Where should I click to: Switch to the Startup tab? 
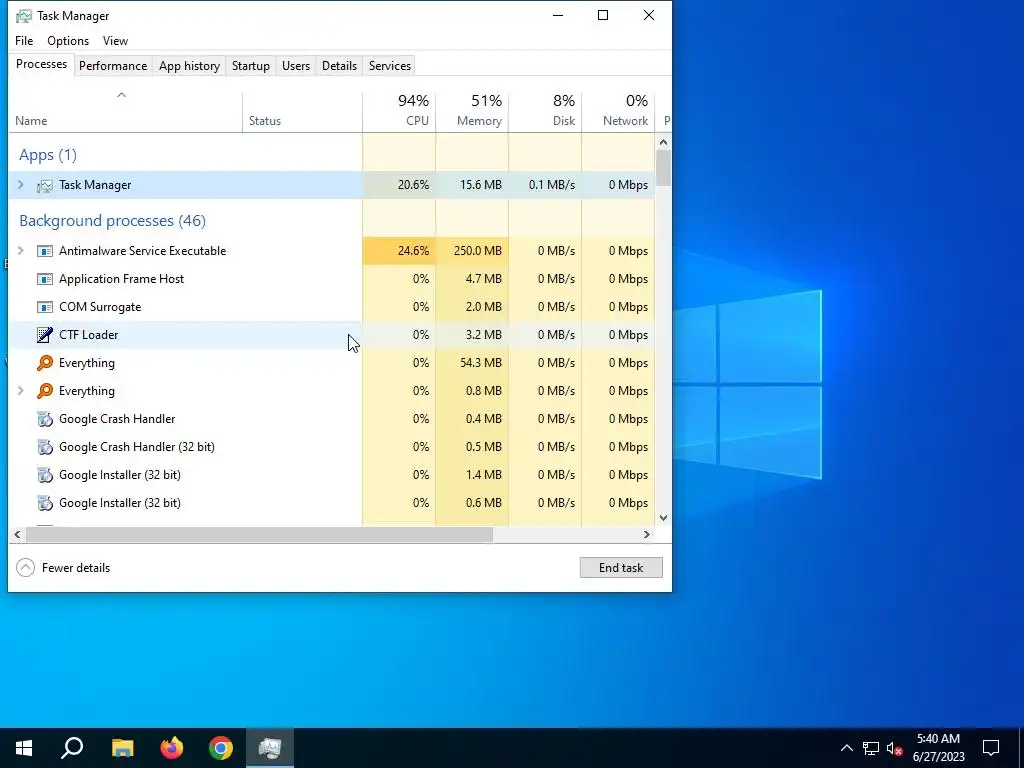tap(251, 66)
